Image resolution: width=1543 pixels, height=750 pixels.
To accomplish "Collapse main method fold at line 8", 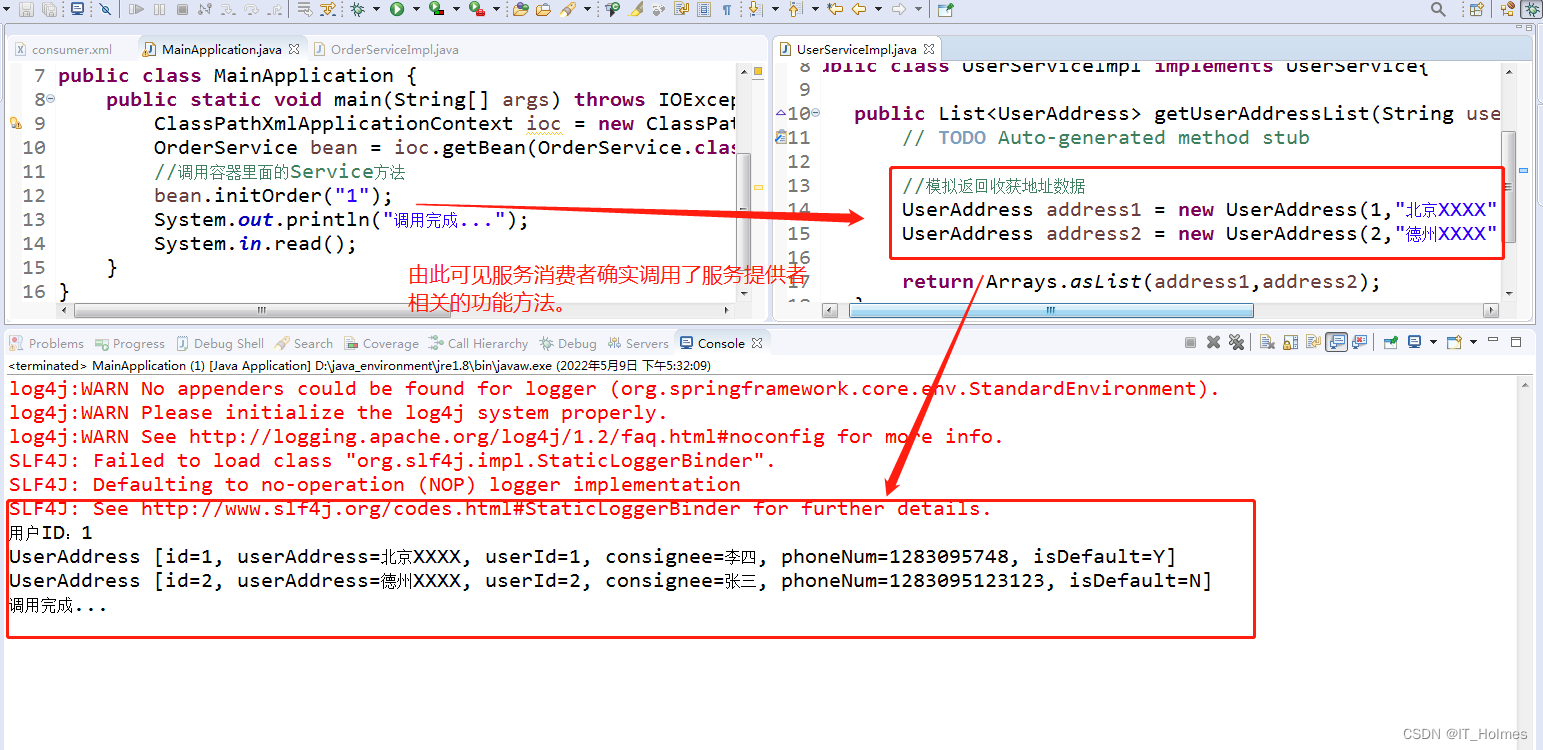I will coord(51,99).
